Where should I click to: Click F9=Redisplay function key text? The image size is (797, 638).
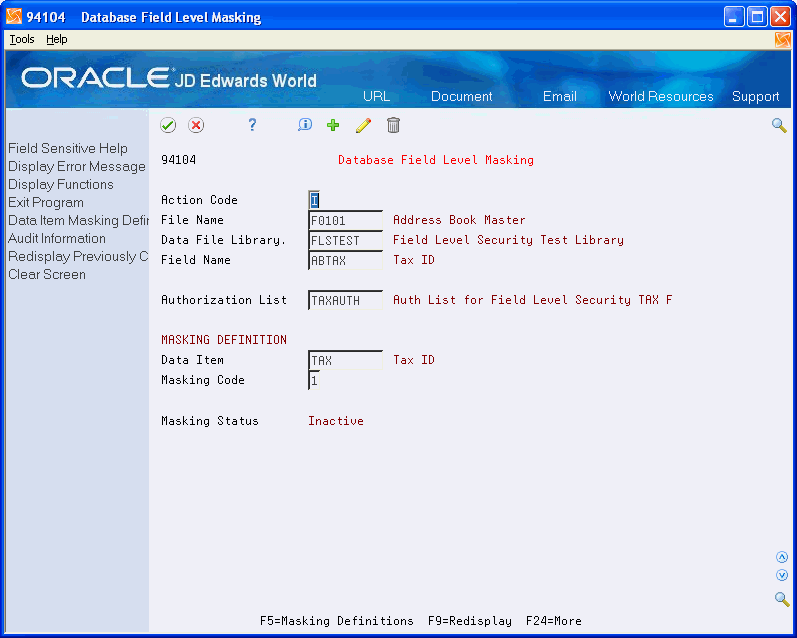[470, 621]
